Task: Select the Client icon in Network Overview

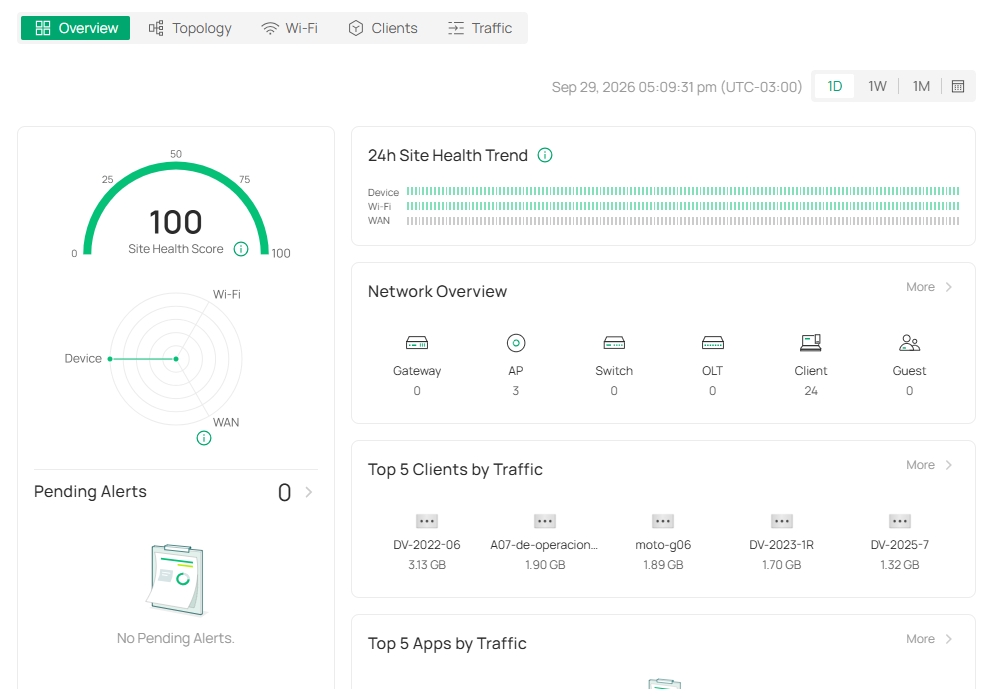Action: click(811, 343)
